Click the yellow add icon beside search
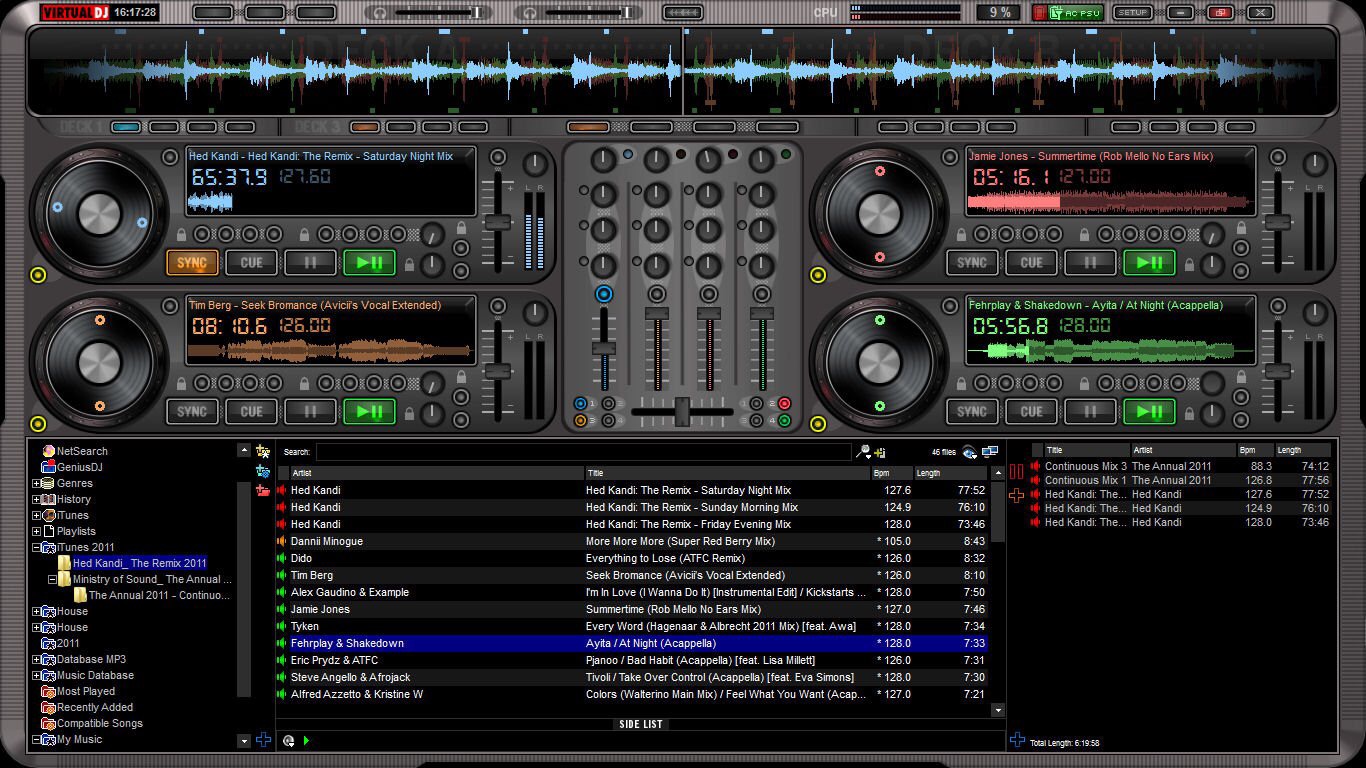The image size is (1366, 768). coord(880,453)
